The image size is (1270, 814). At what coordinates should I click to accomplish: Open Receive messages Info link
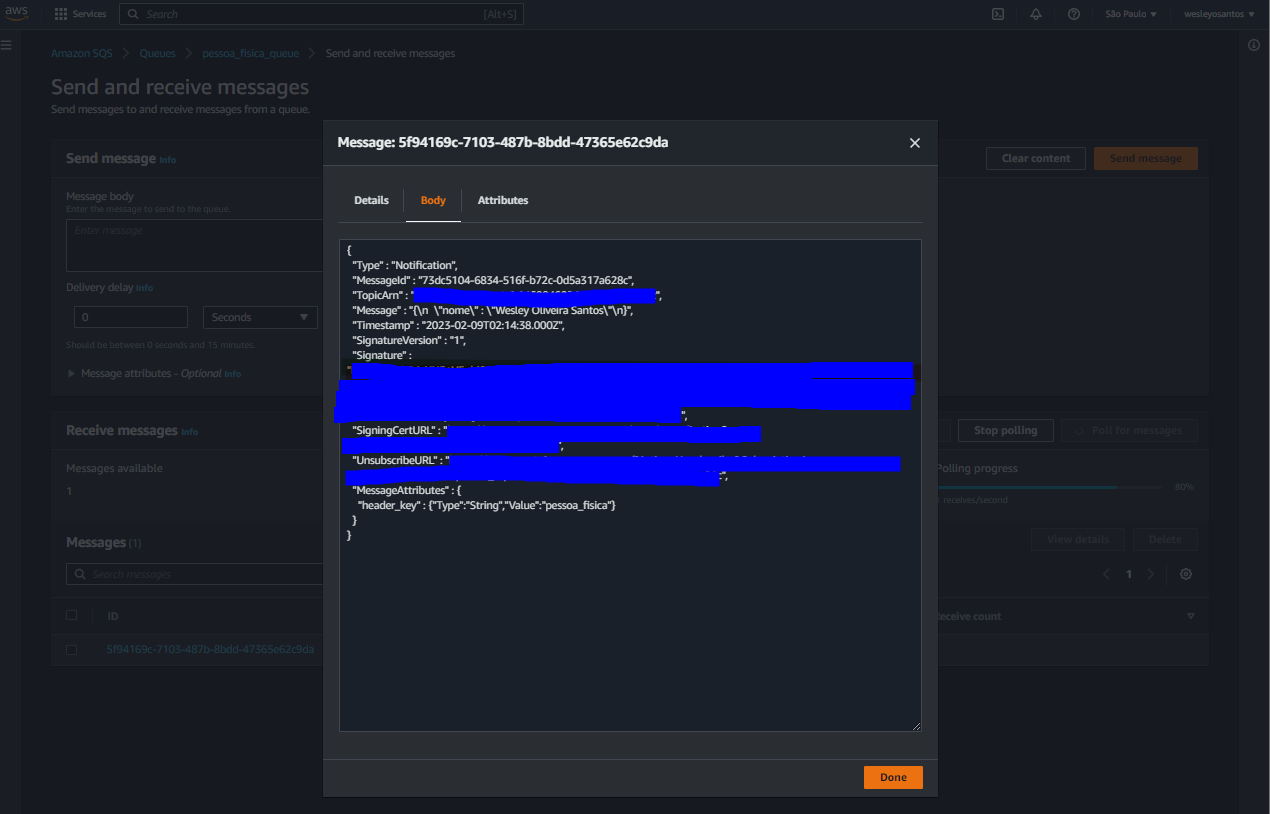(190, 432)
